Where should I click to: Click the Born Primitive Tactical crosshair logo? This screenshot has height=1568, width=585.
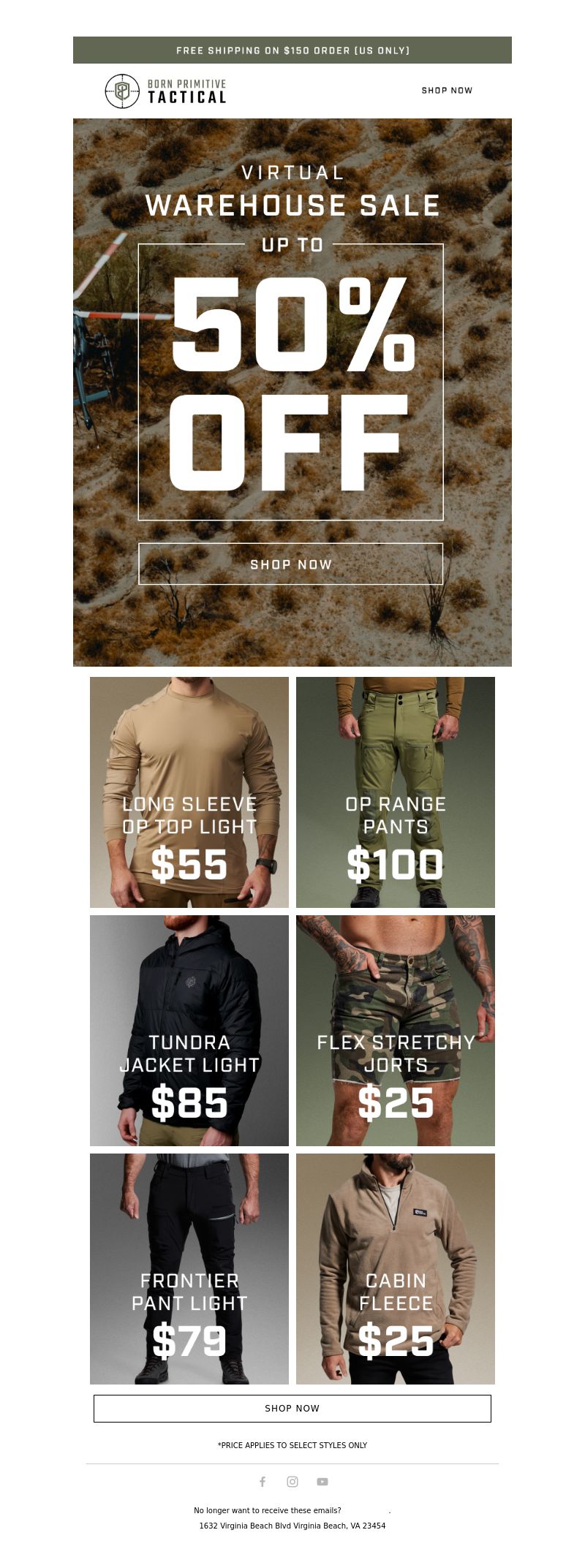coord(122,91)
